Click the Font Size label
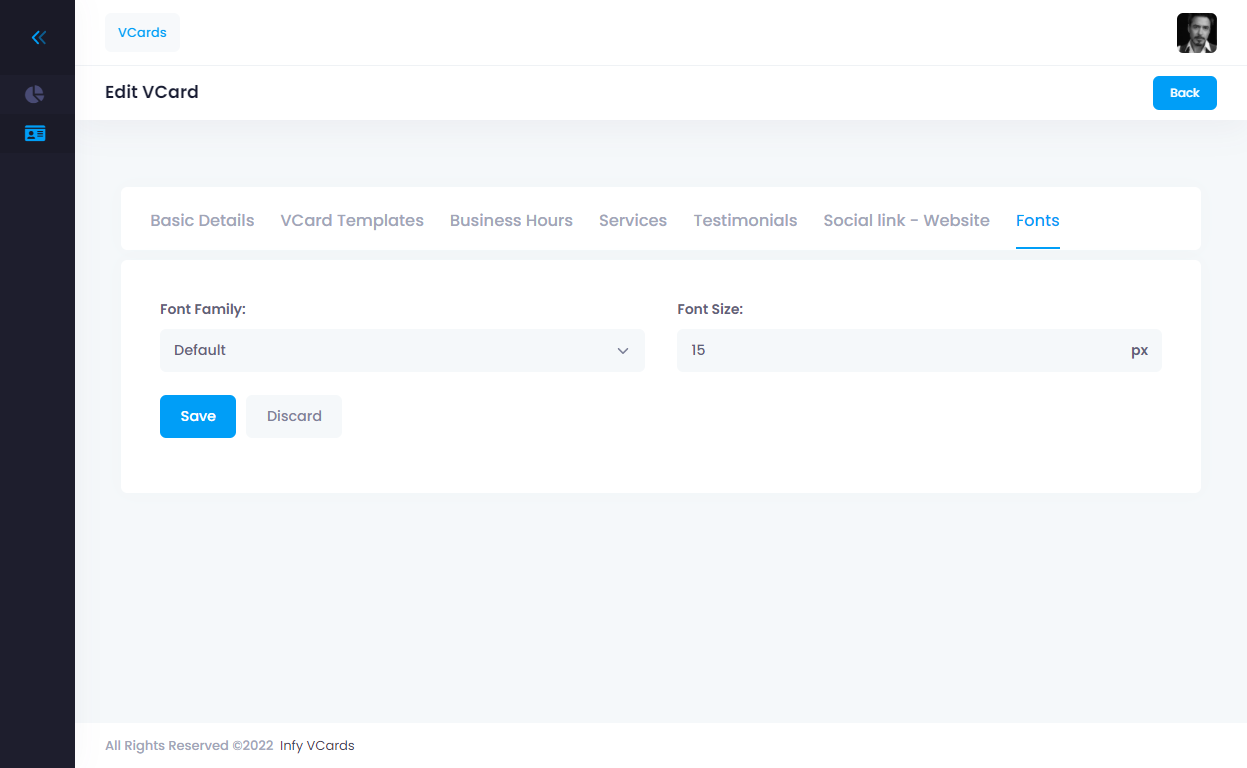This screenshot has width=1247, height=768. [710, 309]
